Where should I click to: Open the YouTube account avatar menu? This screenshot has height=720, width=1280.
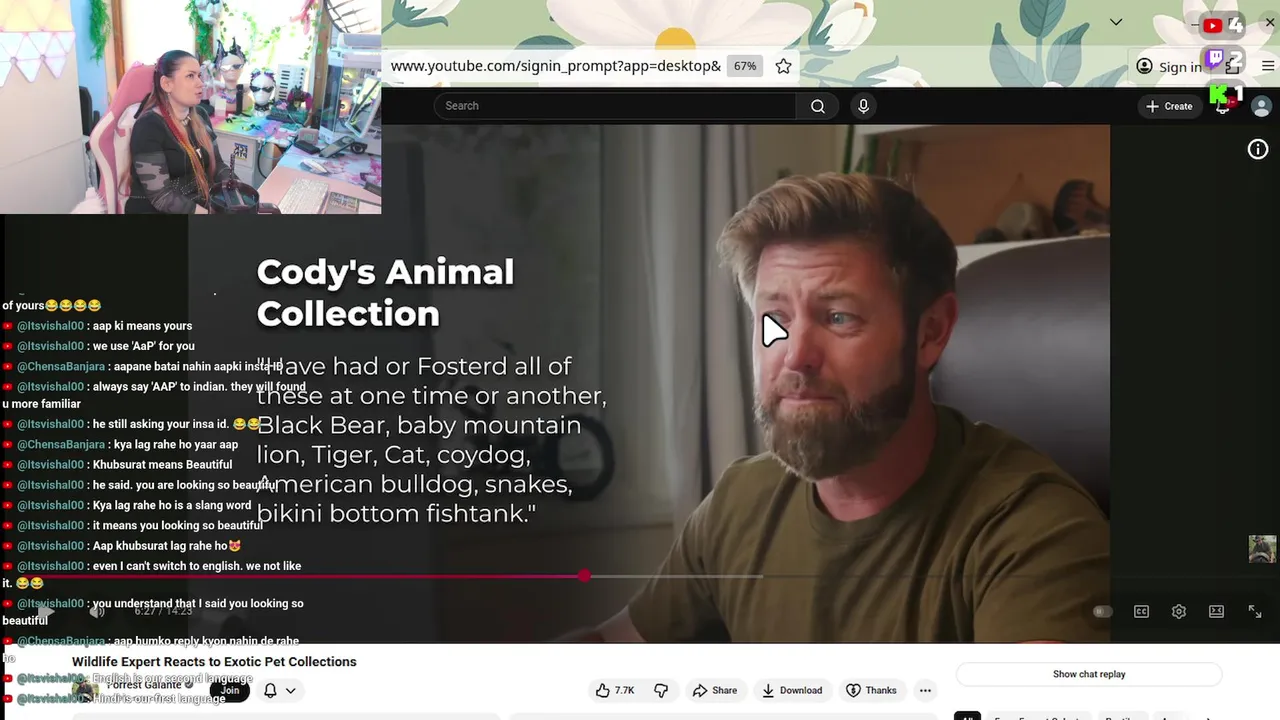(x=1261, y=106)
